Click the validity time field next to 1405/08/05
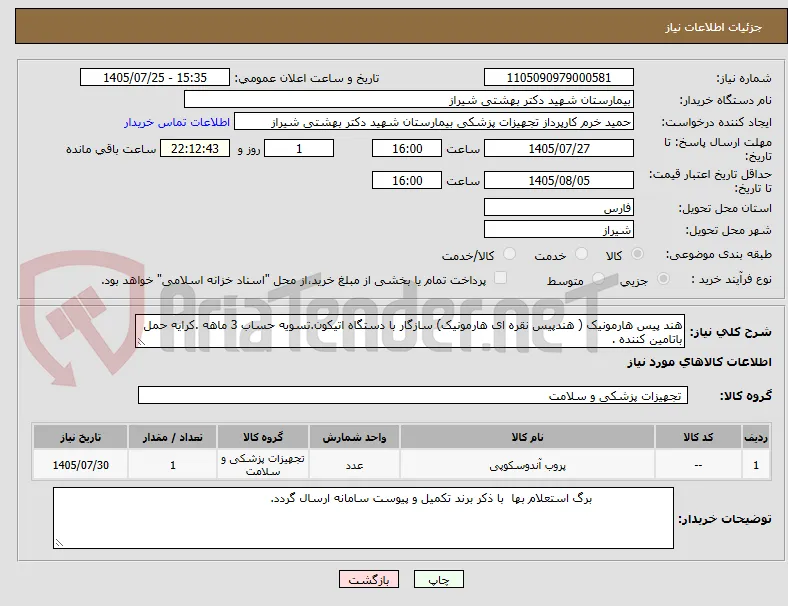 pyautogui.click(x=407, y=180)
